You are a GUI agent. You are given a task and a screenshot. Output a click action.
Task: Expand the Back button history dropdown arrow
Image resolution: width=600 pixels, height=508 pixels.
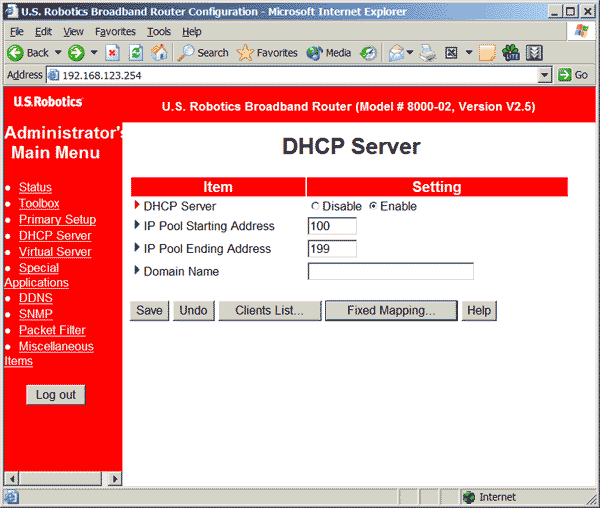pos(58,53)
